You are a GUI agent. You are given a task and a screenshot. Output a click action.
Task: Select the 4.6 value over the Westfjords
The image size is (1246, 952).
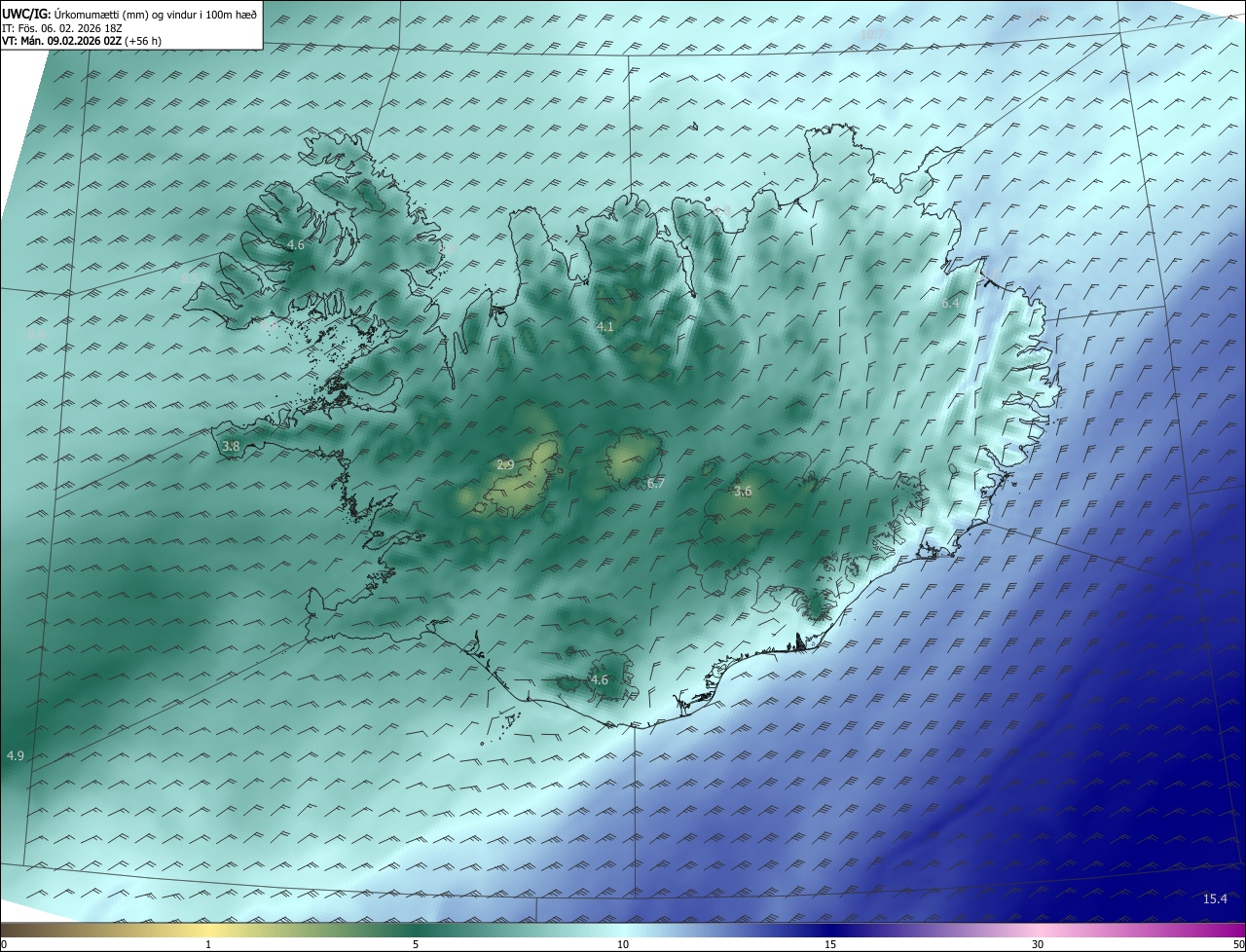click(x=296, y=245)
